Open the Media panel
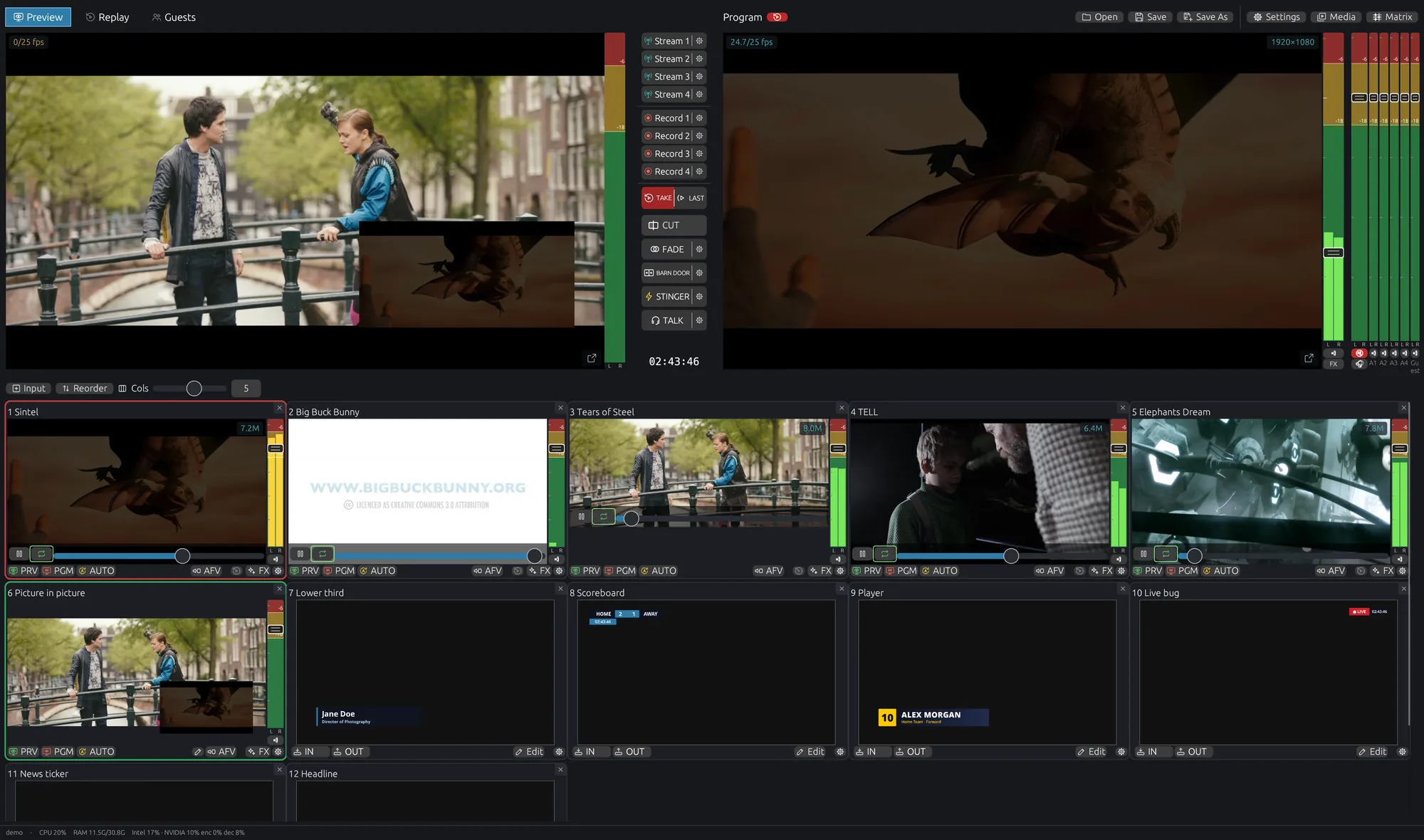The image size is (1424, 840). point(1336,17)
